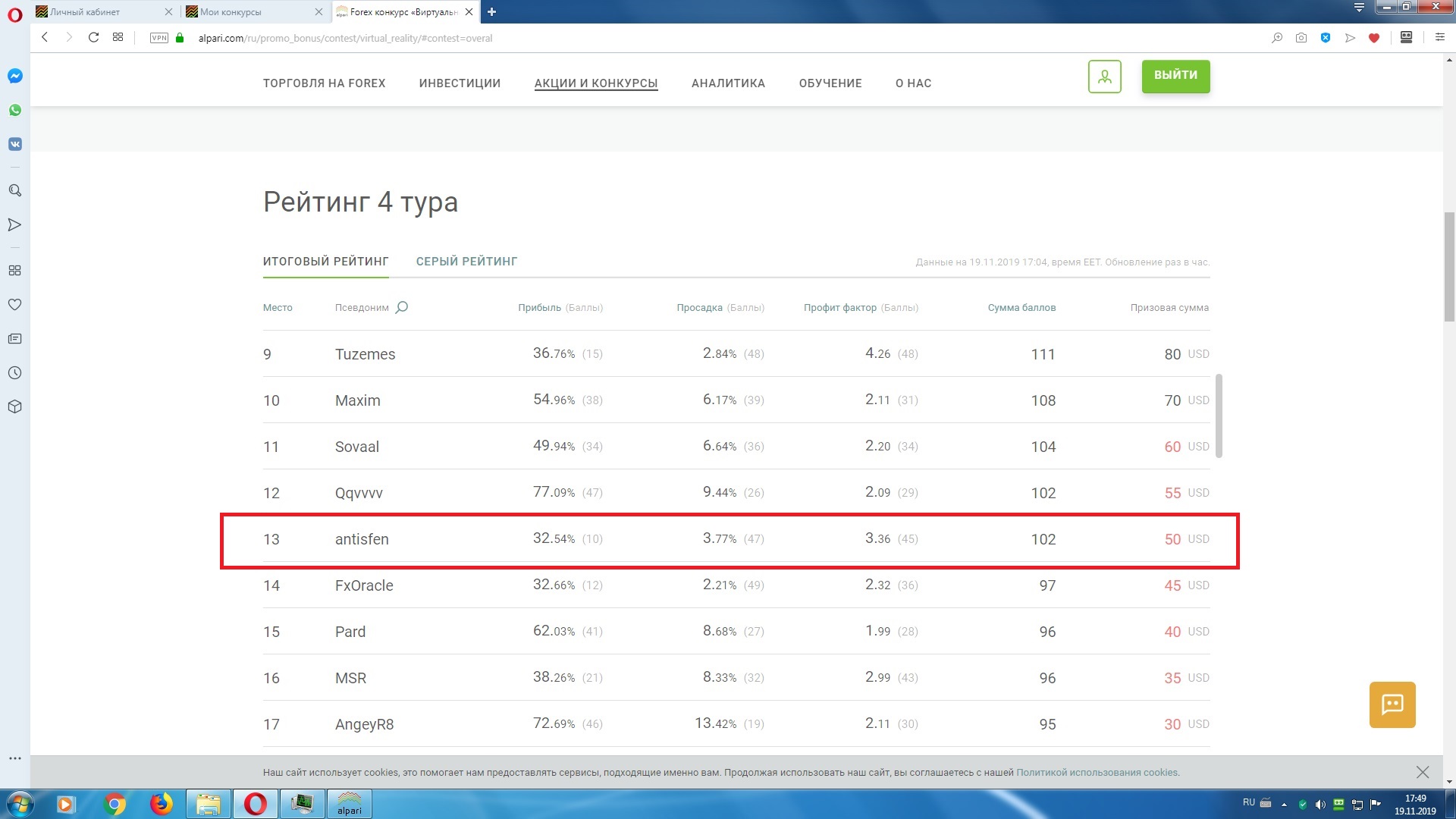
Task: Click the rating table inner scrollbar
Action: (1219, 416)
